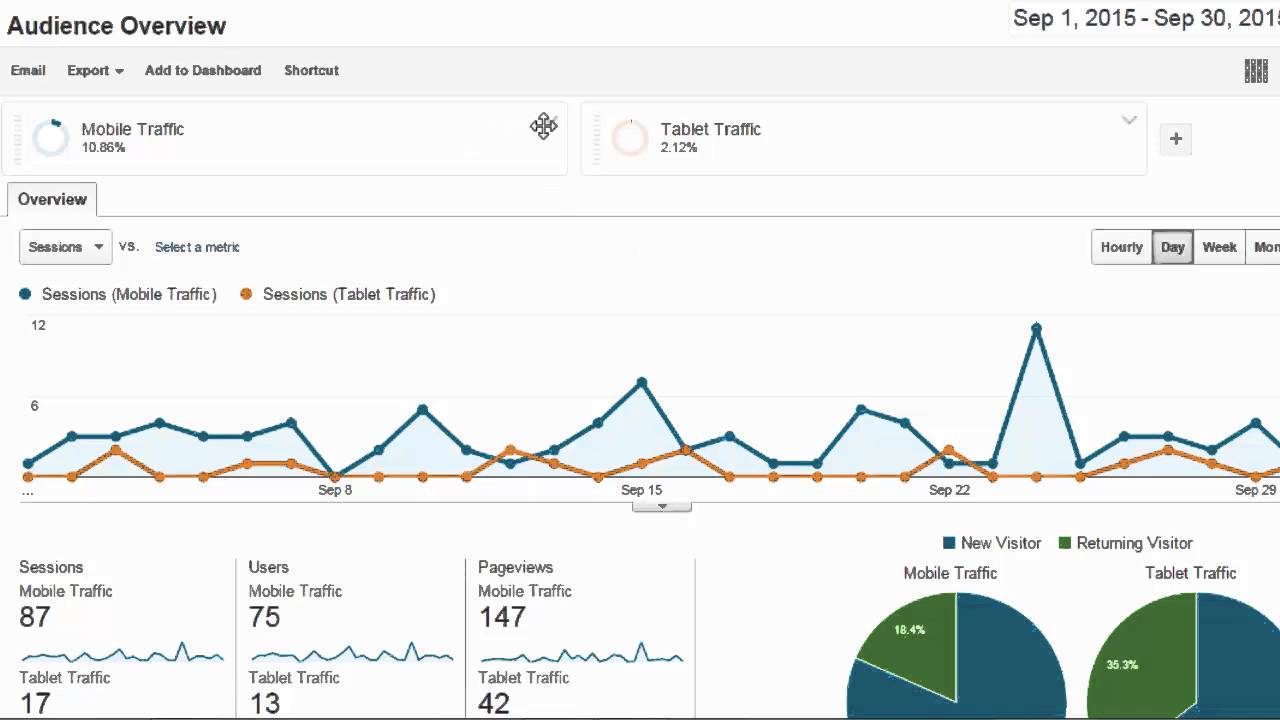Click the blue Sessions (Mobile Traffic) legend dot

23,294
